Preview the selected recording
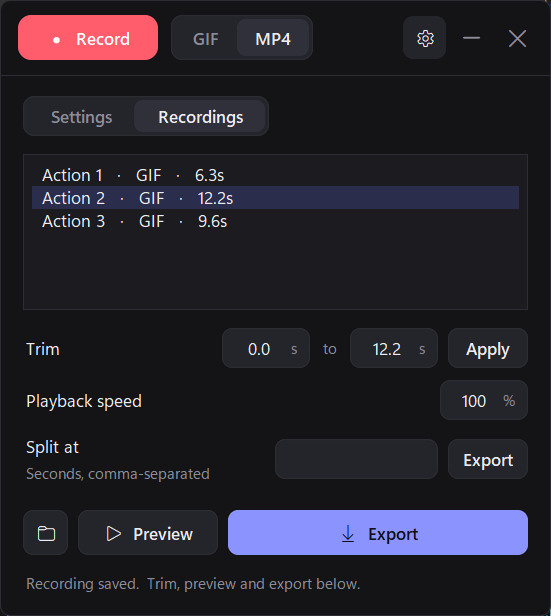This screenshot has height=616, width=551. [148, 532]
